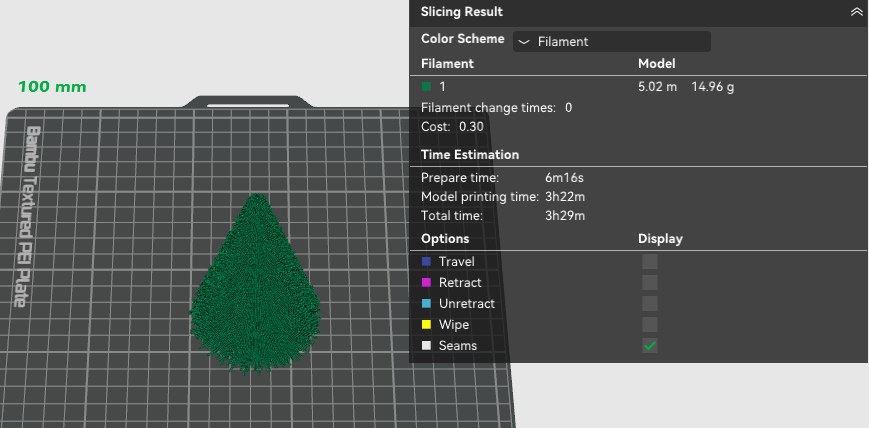Enable the Retract display checkbox
869x428 pixels.
pyautogui.click(x=650, y=283)
